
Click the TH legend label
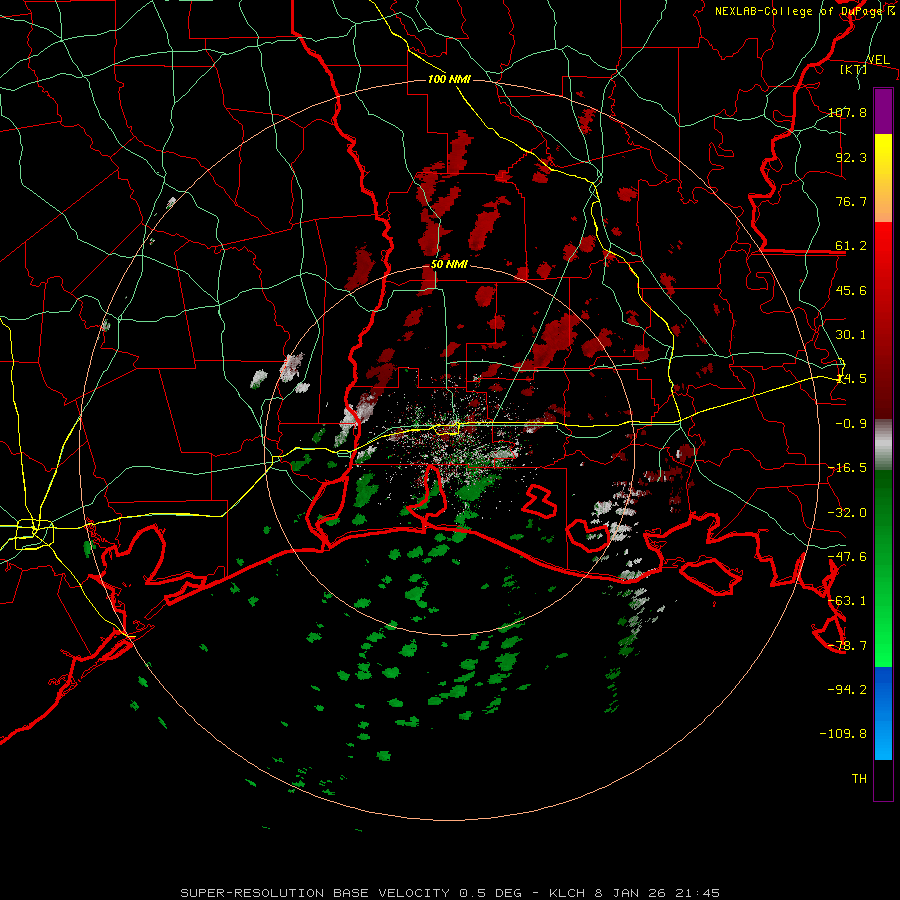(859, 779)
